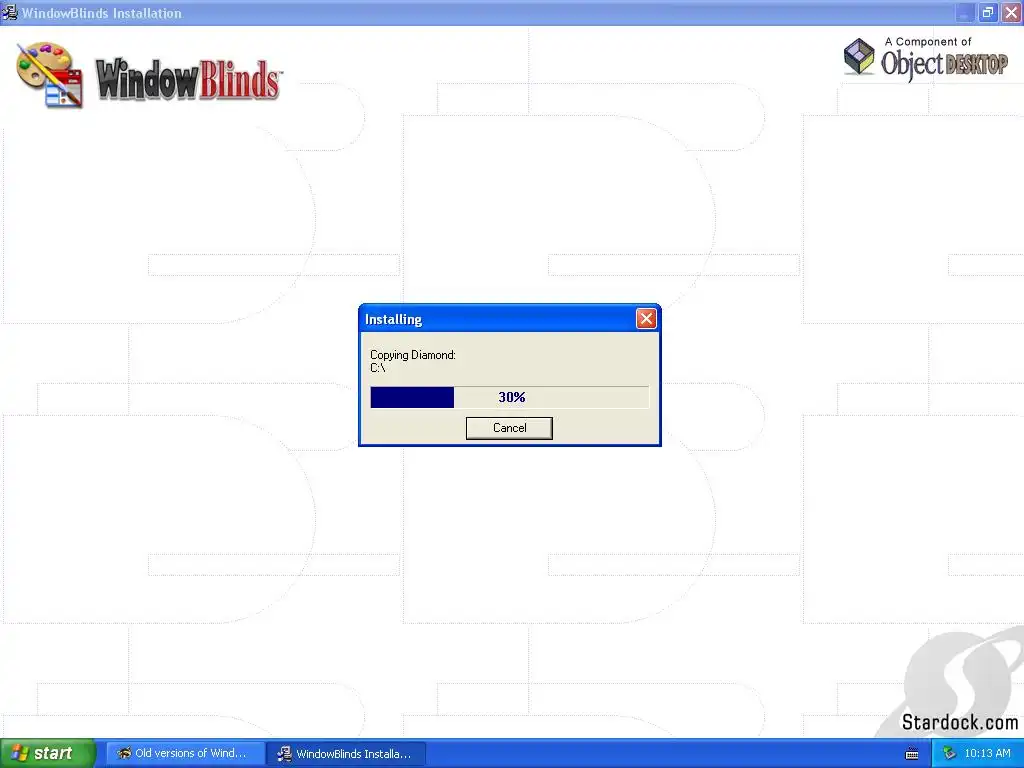
Task: Restore down the WindowBlinds Installation window
Action: click(x=987, y=12)
